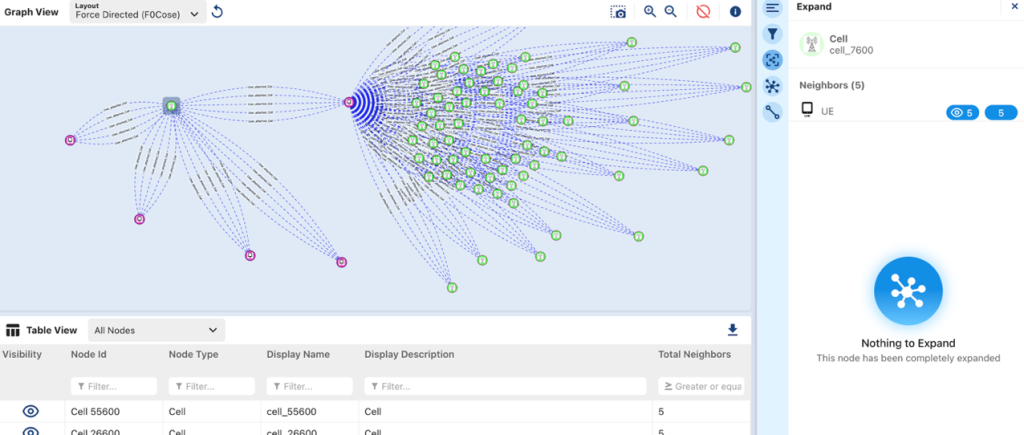Sort by the Display Name column header
The width and height of the screenshot is (1024, 435).
pos(298,355)
